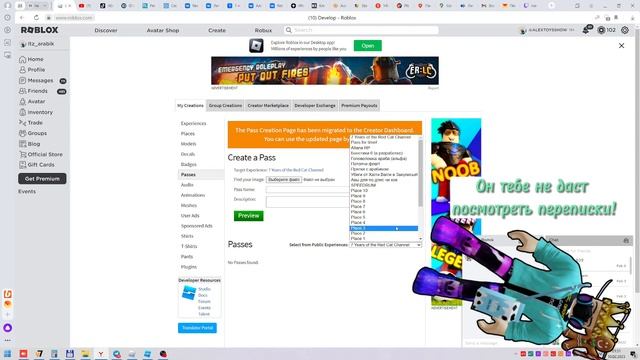Viewport: 640px width, 360px height.
Task: Open the Select from Public Experiences dropdown
Action: (385, 245)
